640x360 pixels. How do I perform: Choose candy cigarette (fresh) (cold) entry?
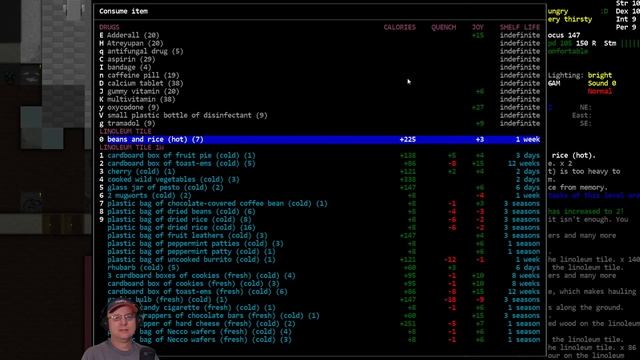coord(208,307)
